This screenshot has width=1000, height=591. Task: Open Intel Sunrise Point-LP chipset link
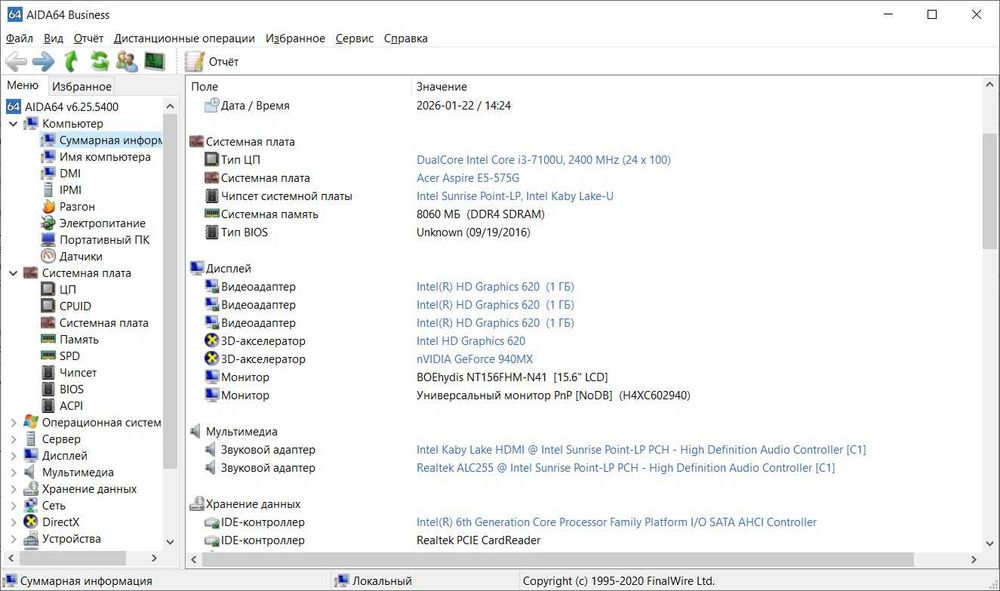point(515,196)
